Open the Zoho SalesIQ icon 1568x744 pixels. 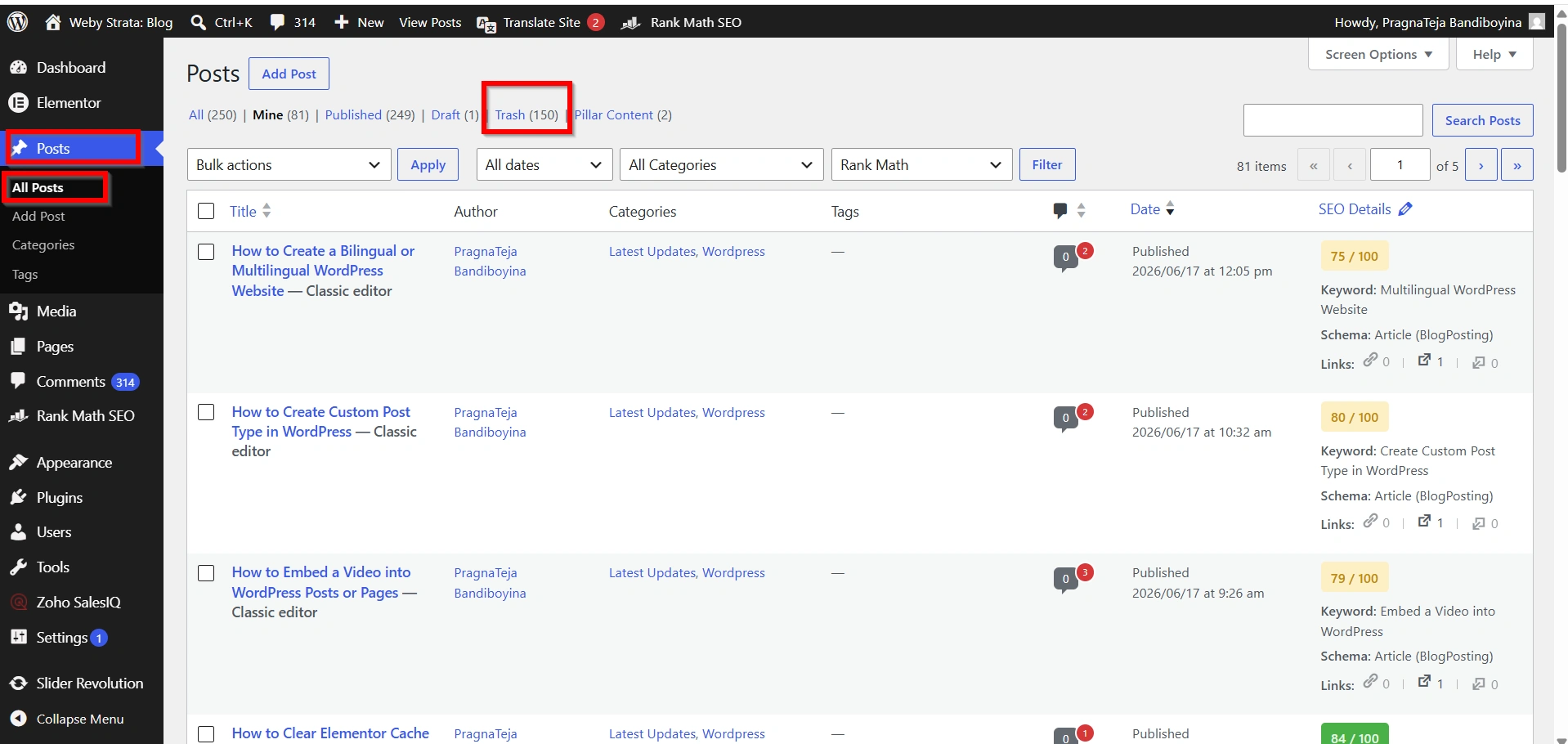tap(18, 603)
